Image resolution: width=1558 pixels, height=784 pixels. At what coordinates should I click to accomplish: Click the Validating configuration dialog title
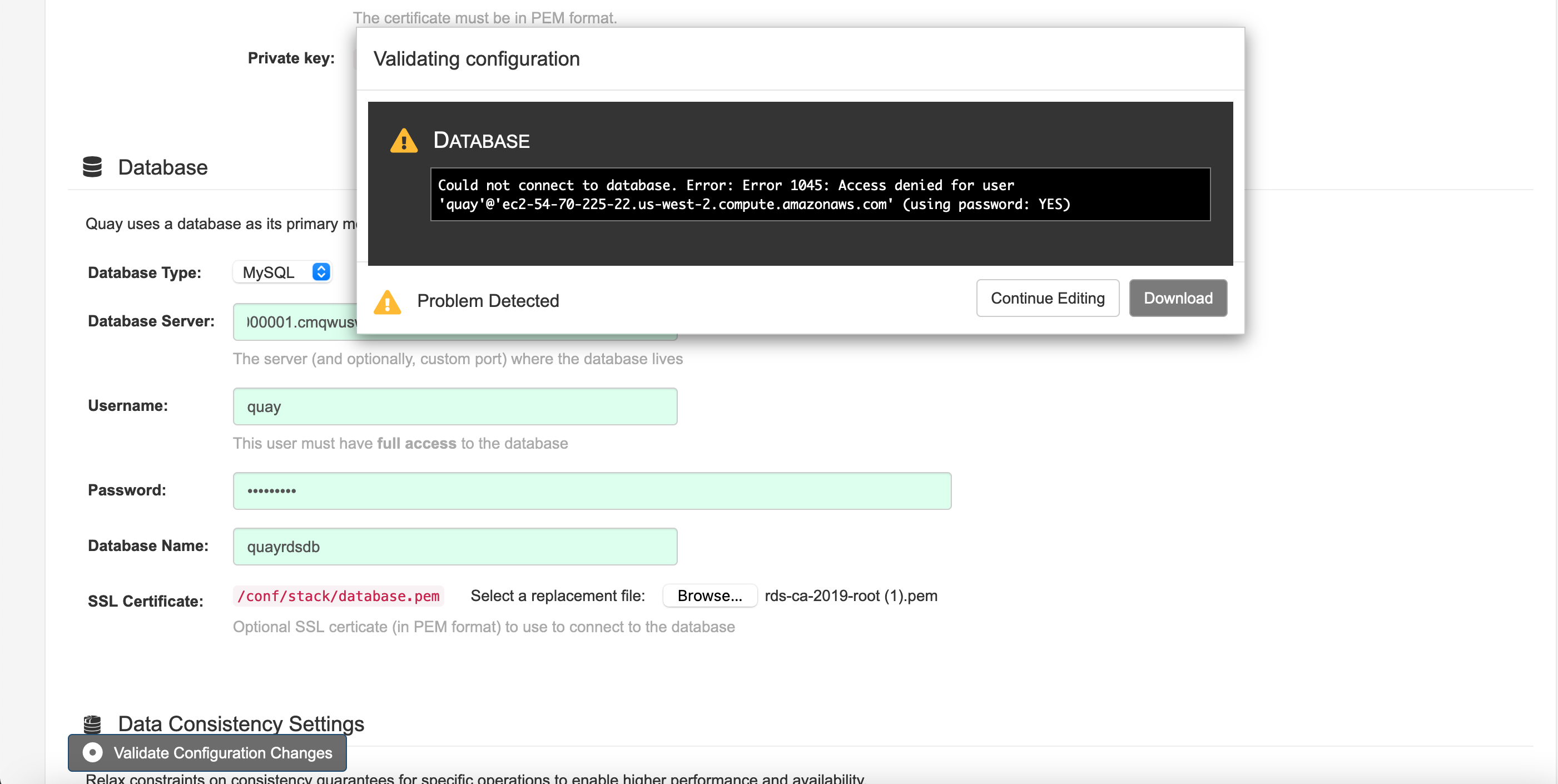tap(476, 59)
